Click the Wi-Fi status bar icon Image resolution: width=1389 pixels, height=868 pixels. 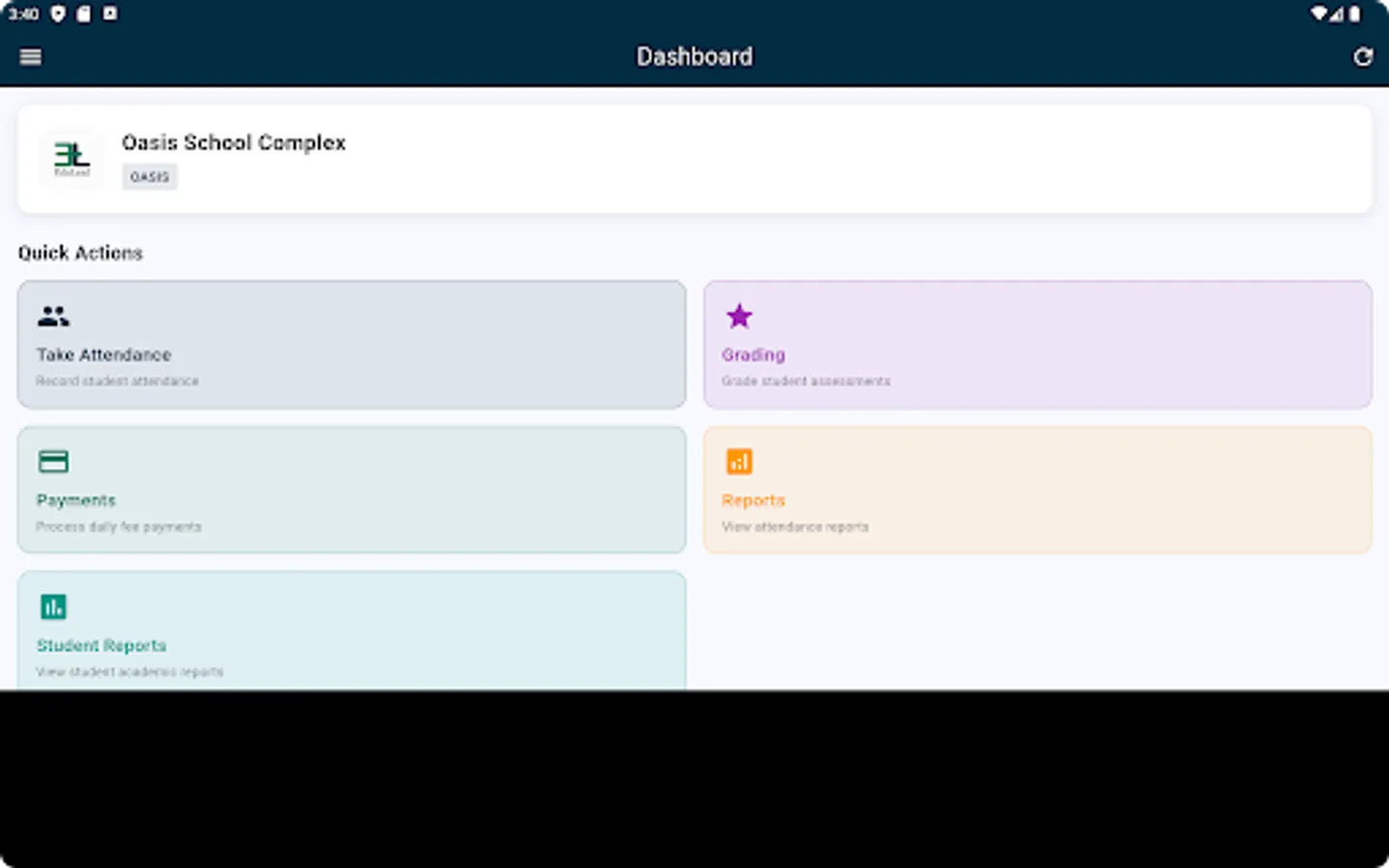(1319, 14)
